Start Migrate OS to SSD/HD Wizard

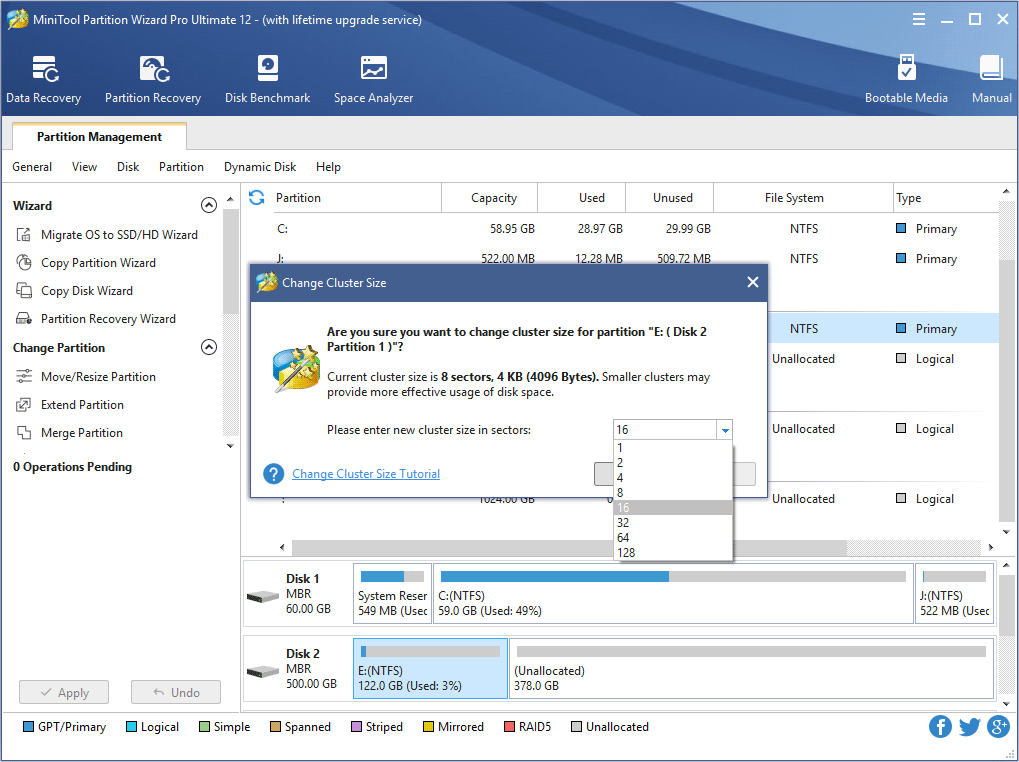107,235
